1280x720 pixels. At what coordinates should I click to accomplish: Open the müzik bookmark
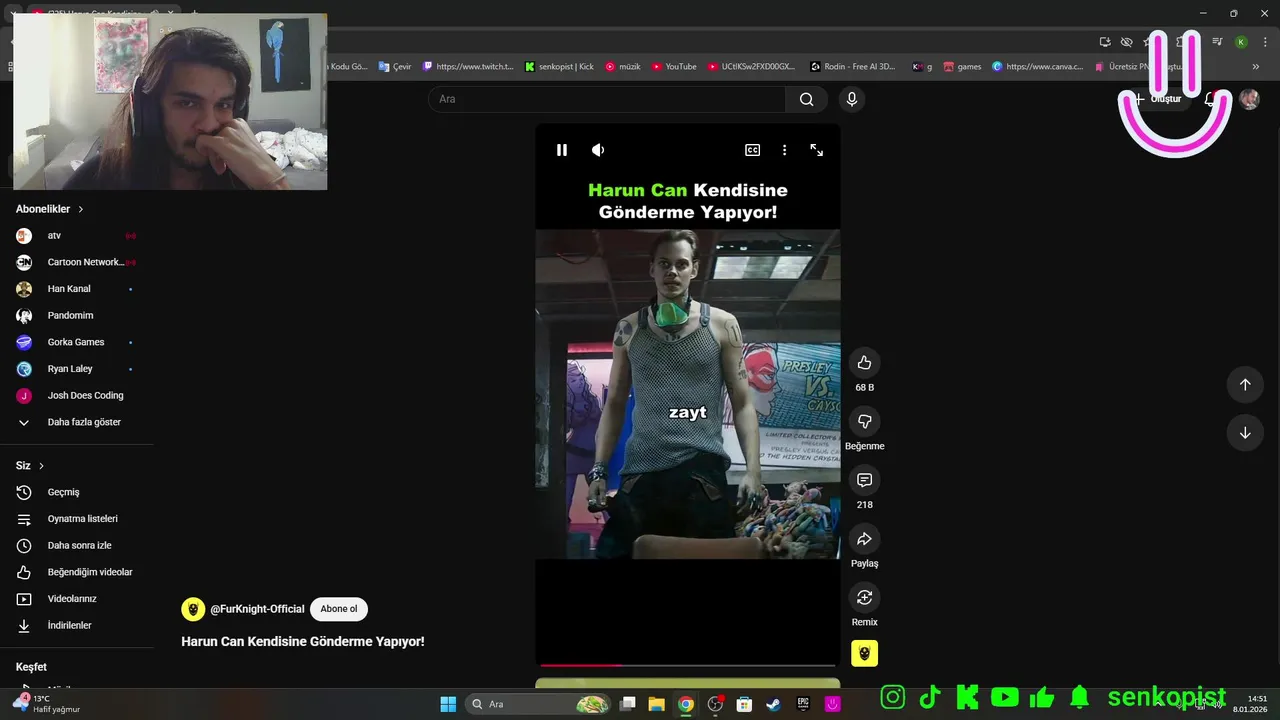[623, 67]
